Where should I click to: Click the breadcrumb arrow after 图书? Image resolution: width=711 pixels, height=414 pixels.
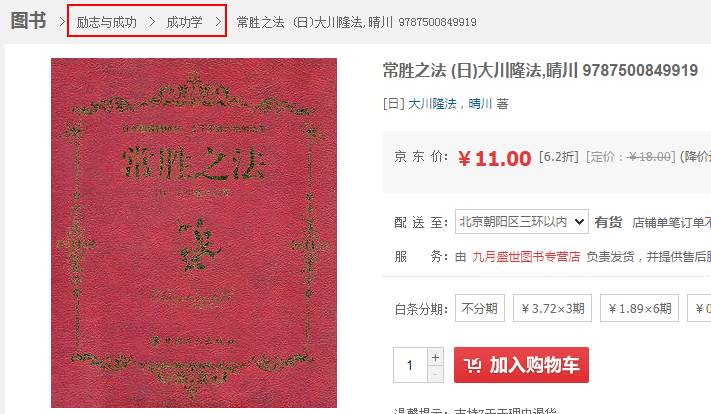coord(62,21)
